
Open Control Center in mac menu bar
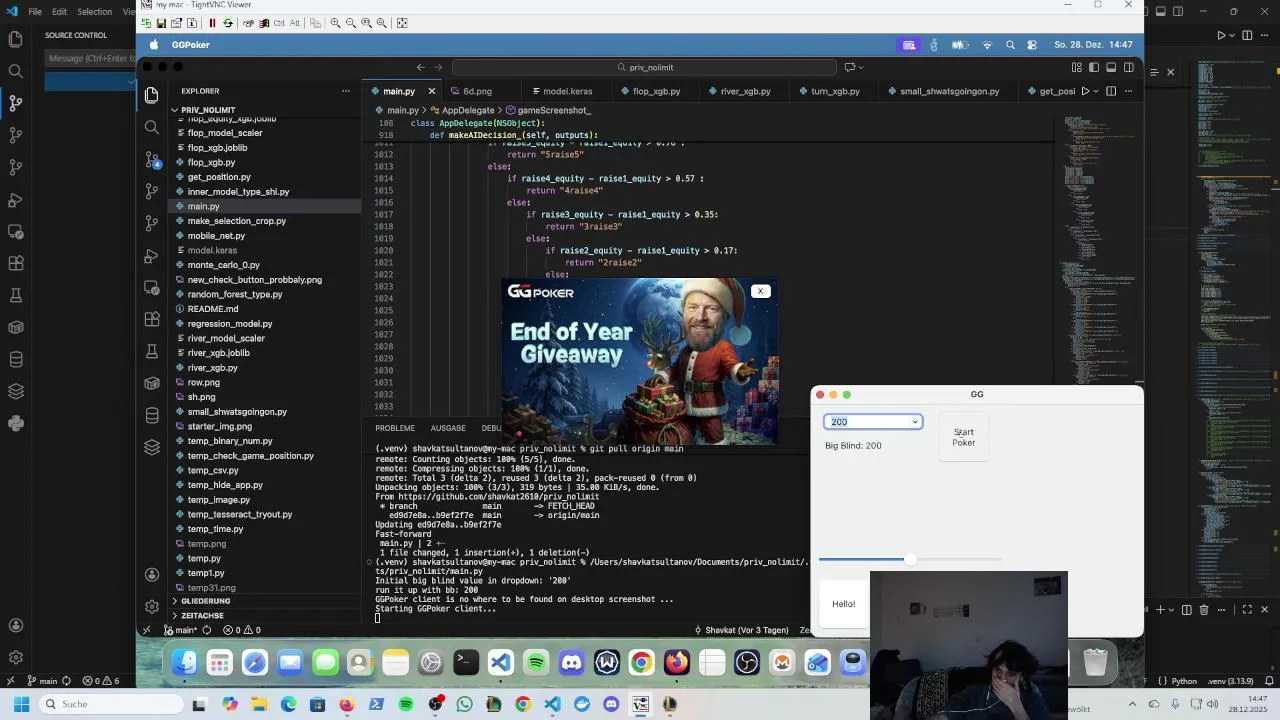pyautogui.click(x=1032, y=45)
